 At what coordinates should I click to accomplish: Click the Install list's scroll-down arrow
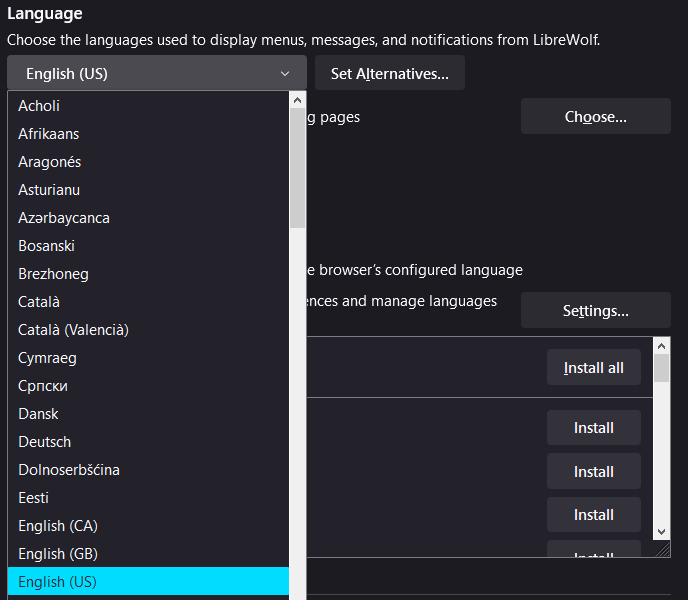661,532
